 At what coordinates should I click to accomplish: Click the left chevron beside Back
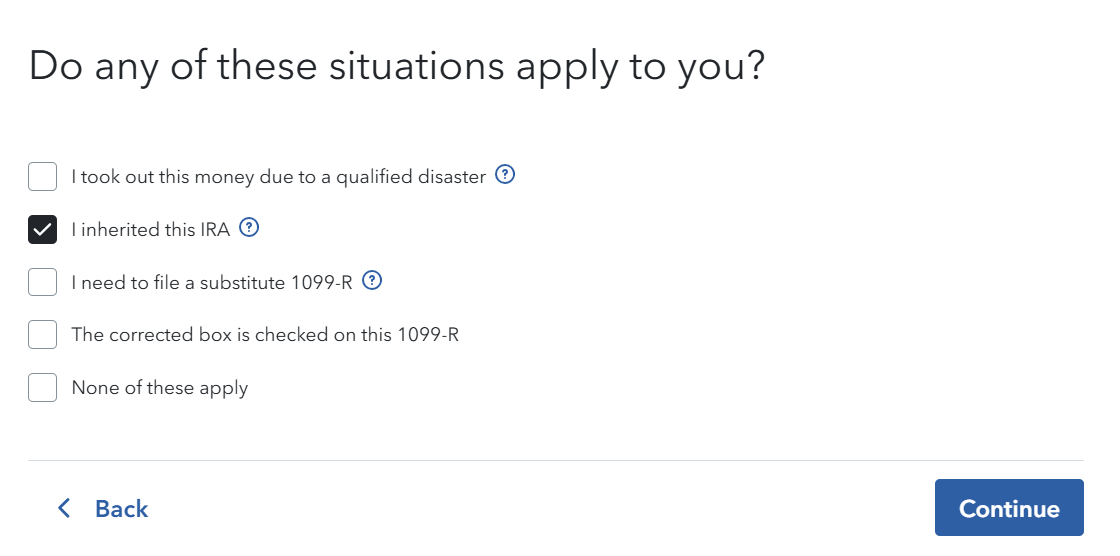click(x=64, y=508)
